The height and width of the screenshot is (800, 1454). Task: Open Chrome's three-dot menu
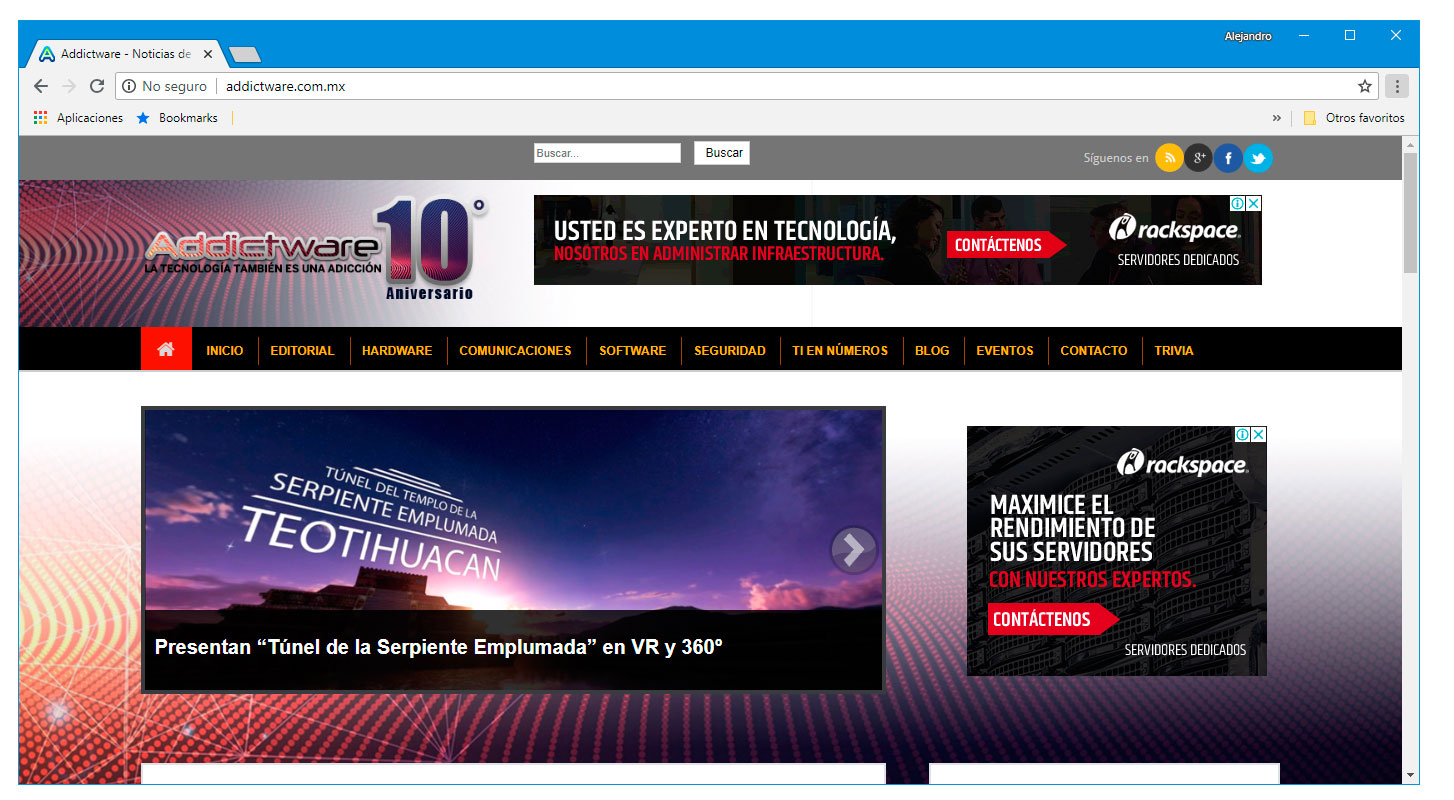[1396, 86]
